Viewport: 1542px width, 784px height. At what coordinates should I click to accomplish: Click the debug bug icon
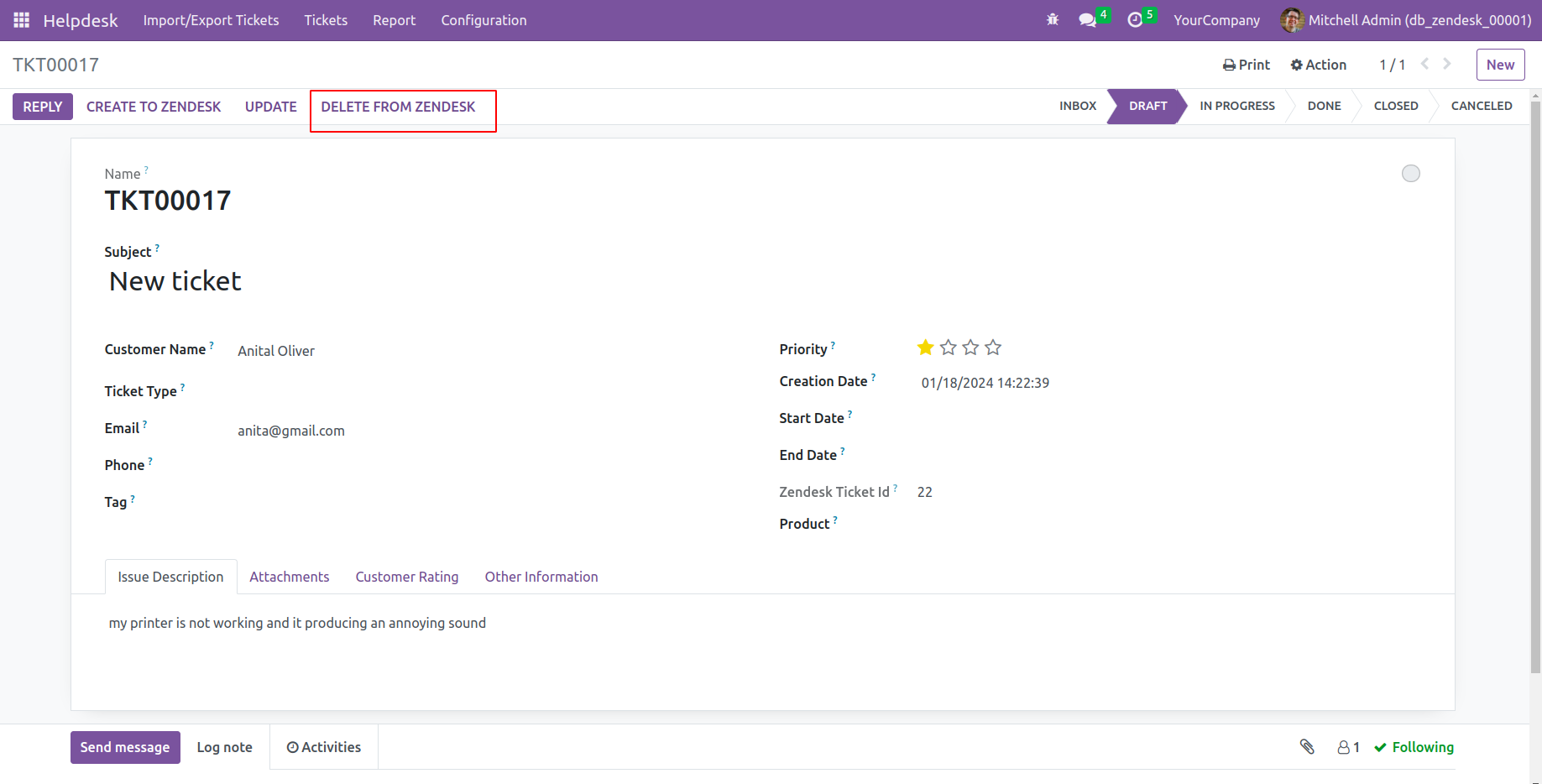tap(1053, 20)
